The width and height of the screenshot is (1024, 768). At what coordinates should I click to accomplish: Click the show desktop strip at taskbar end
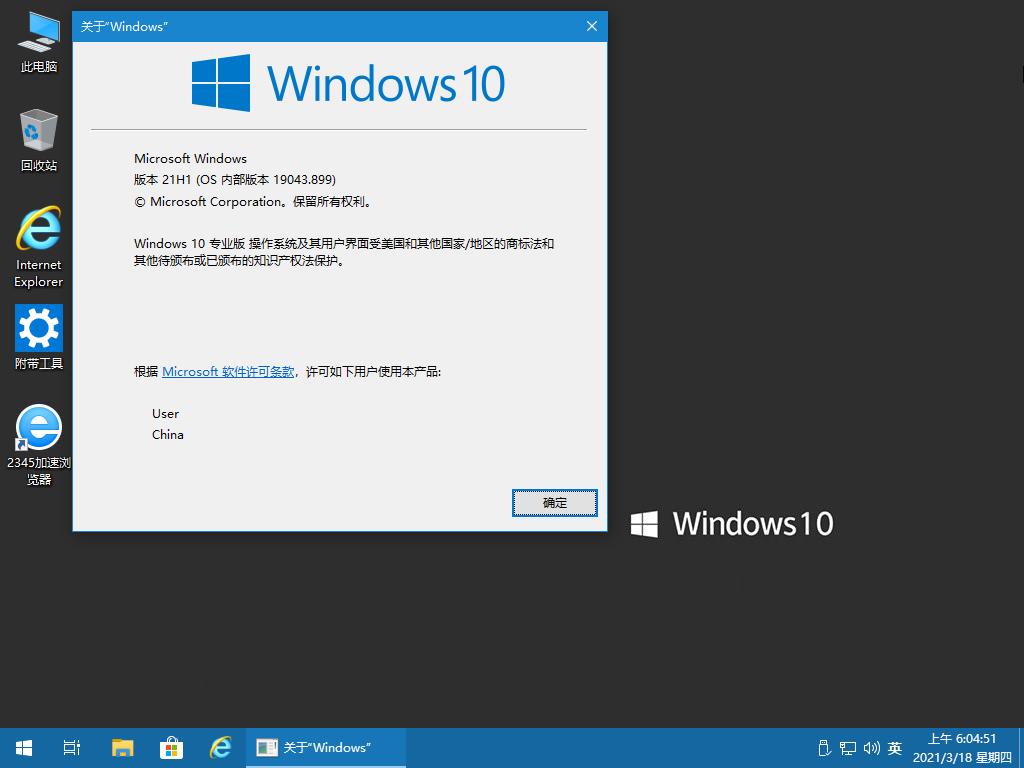1021,748
